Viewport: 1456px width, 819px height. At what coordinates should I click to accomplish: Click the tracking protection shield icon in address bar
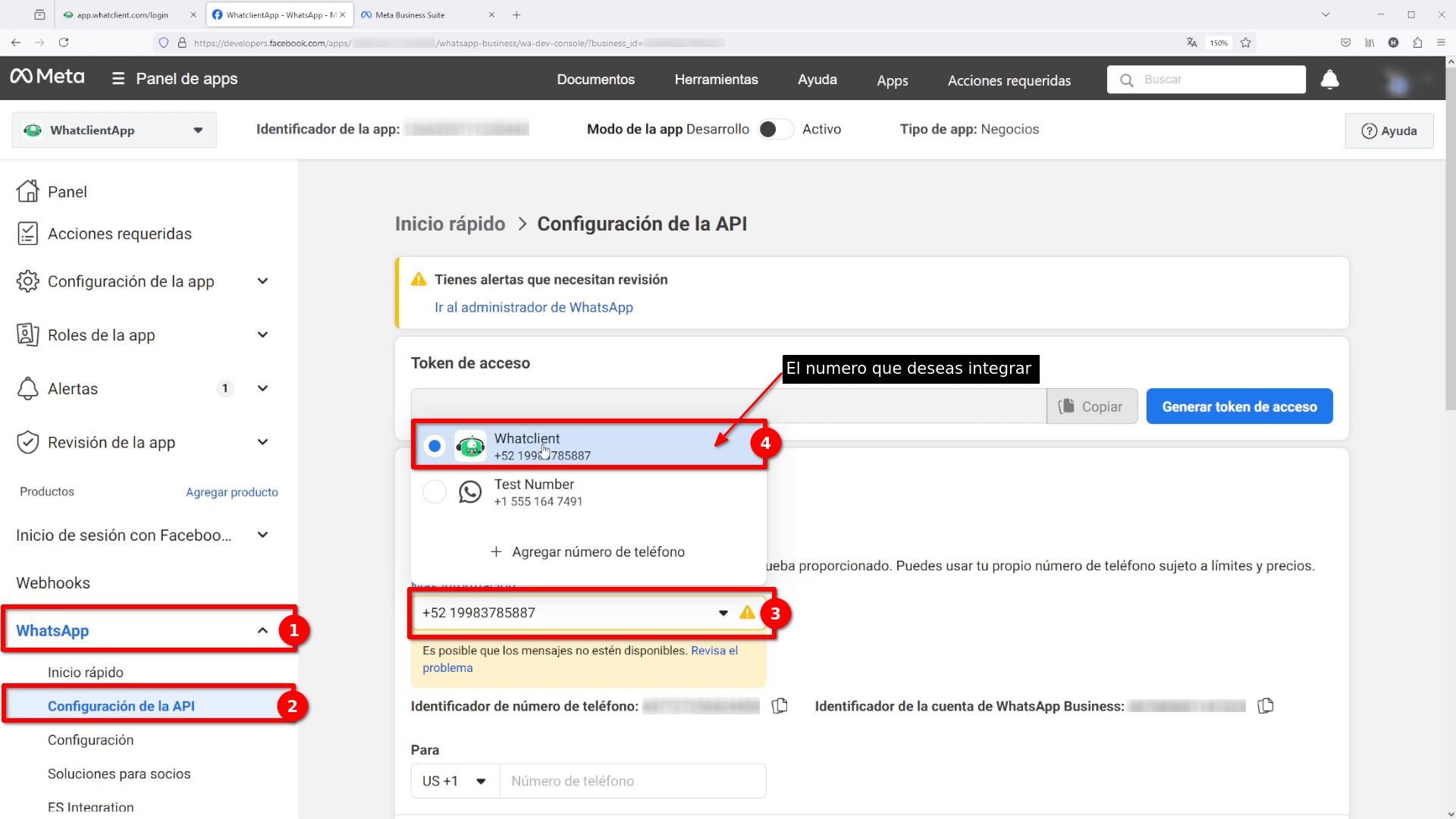coord(163,42)
